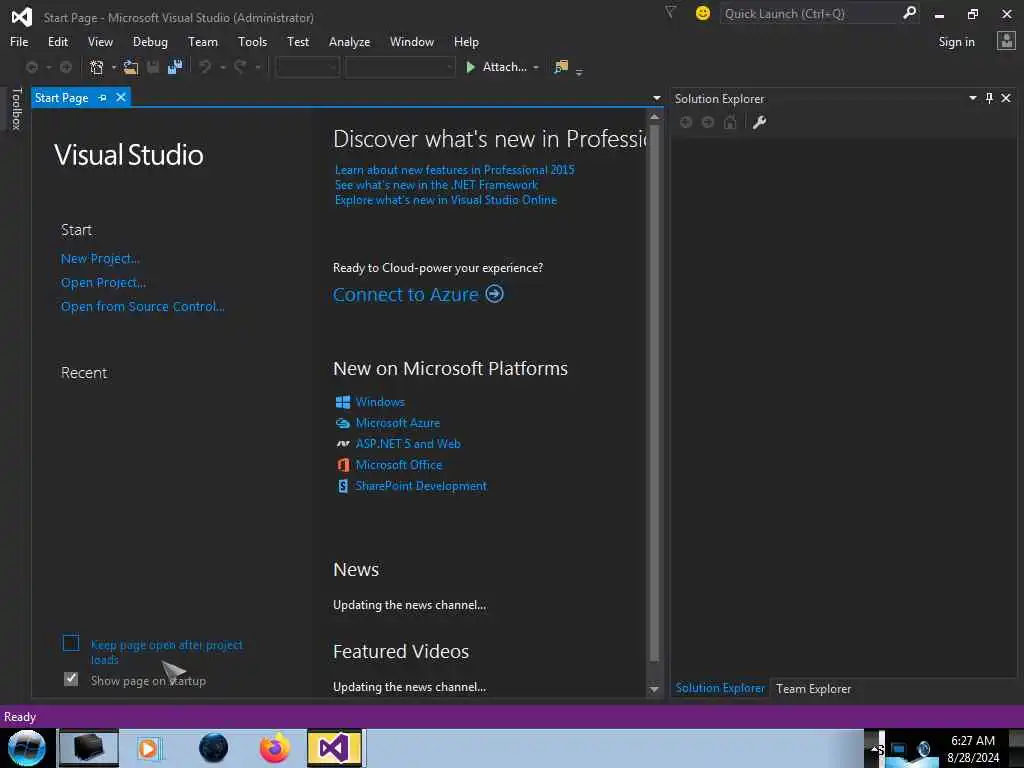Open the Tools menu
This screenshot has height=768, width=1024.
[x=252, y=42]
